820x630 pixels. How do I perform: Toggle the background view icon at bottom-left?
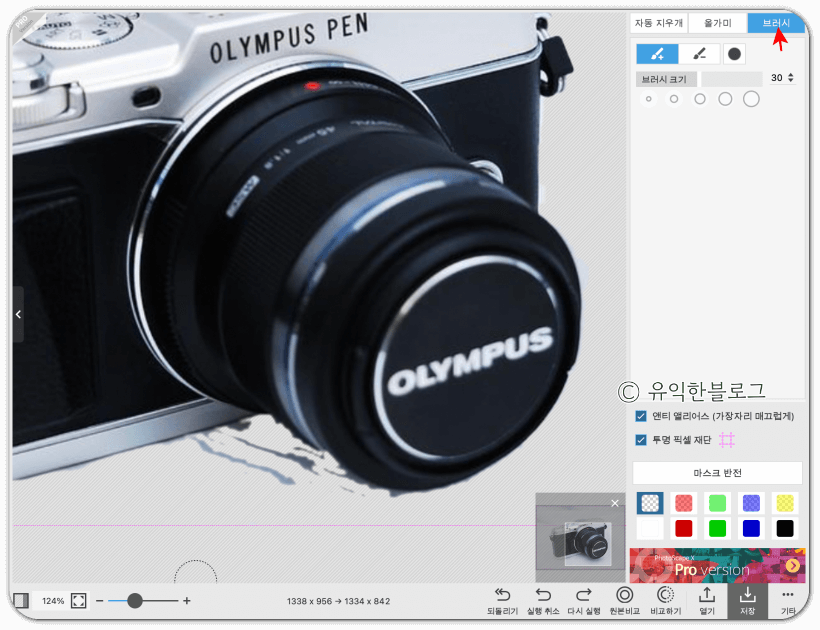pyautogui.click(x=21, y=600)
